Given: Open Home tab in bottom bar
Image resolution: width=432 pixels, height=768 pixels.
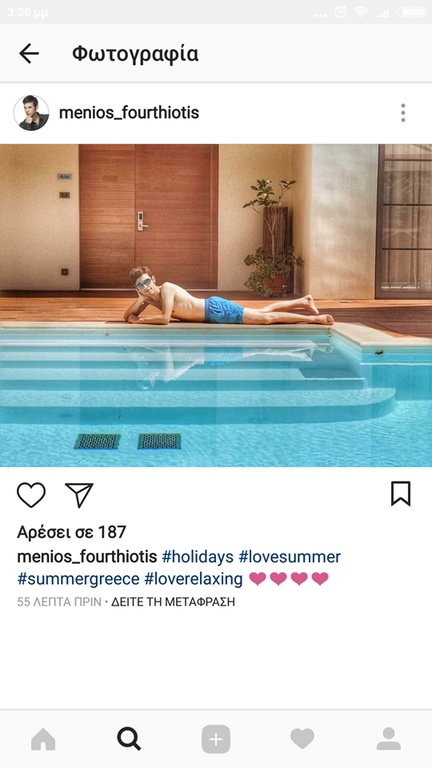Looking at the screenshot, I should [x=43, y=739].
